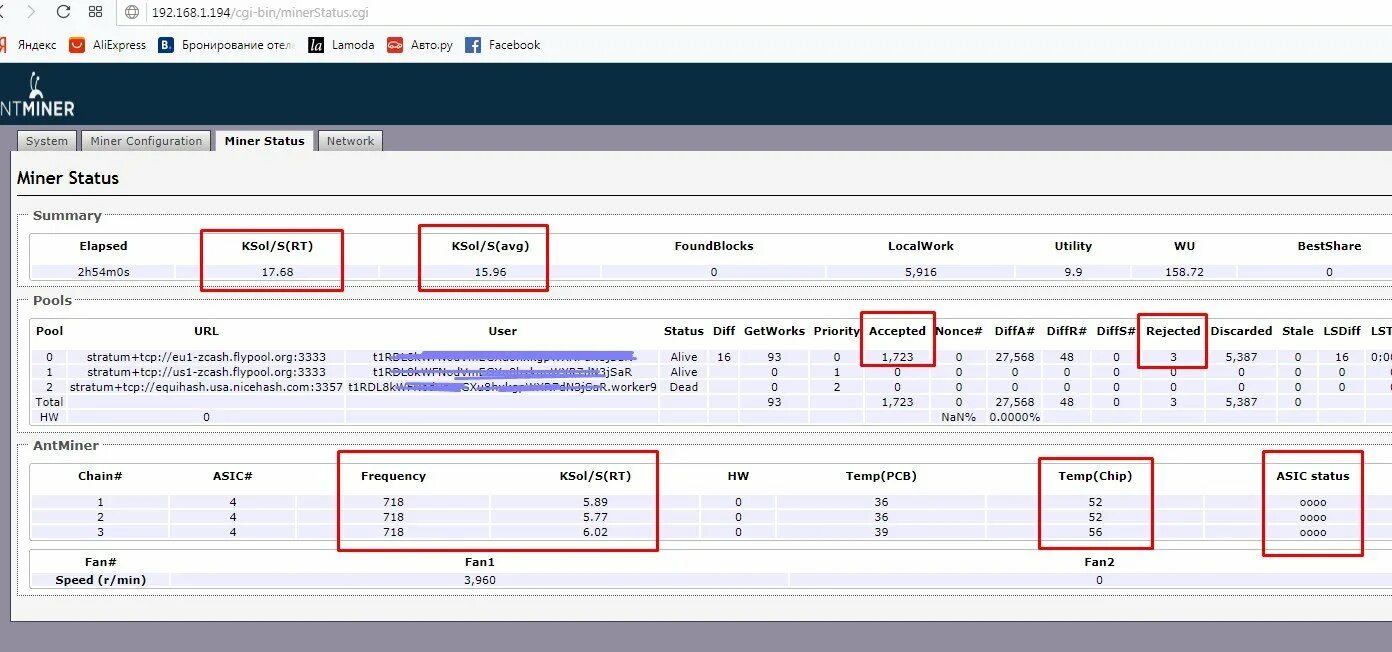This screenshot has height=652, width=1392.
Task: Click the ASIC status column header
Action: 1313,476
